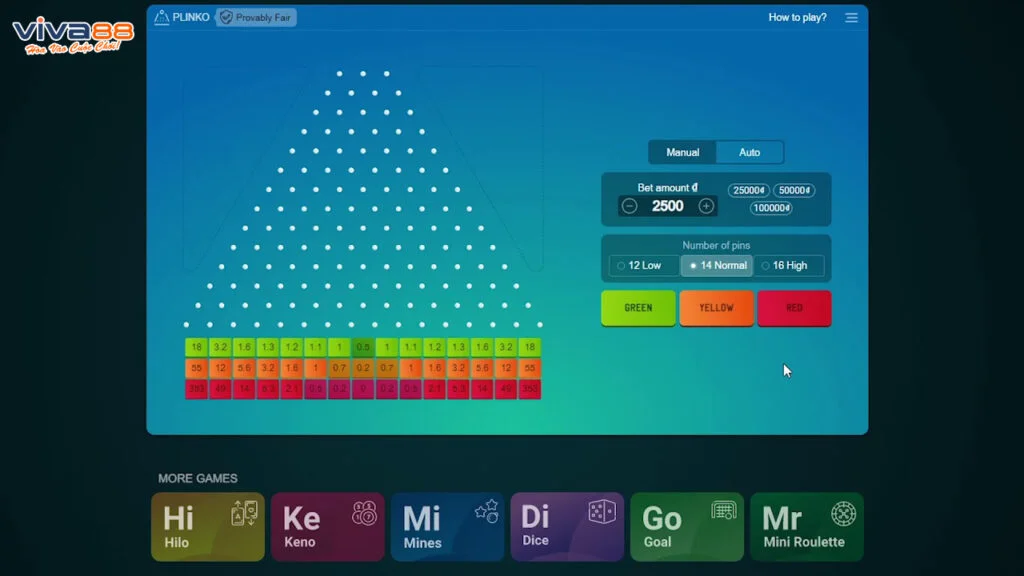Click the Provably Fair shield badge

257,17
